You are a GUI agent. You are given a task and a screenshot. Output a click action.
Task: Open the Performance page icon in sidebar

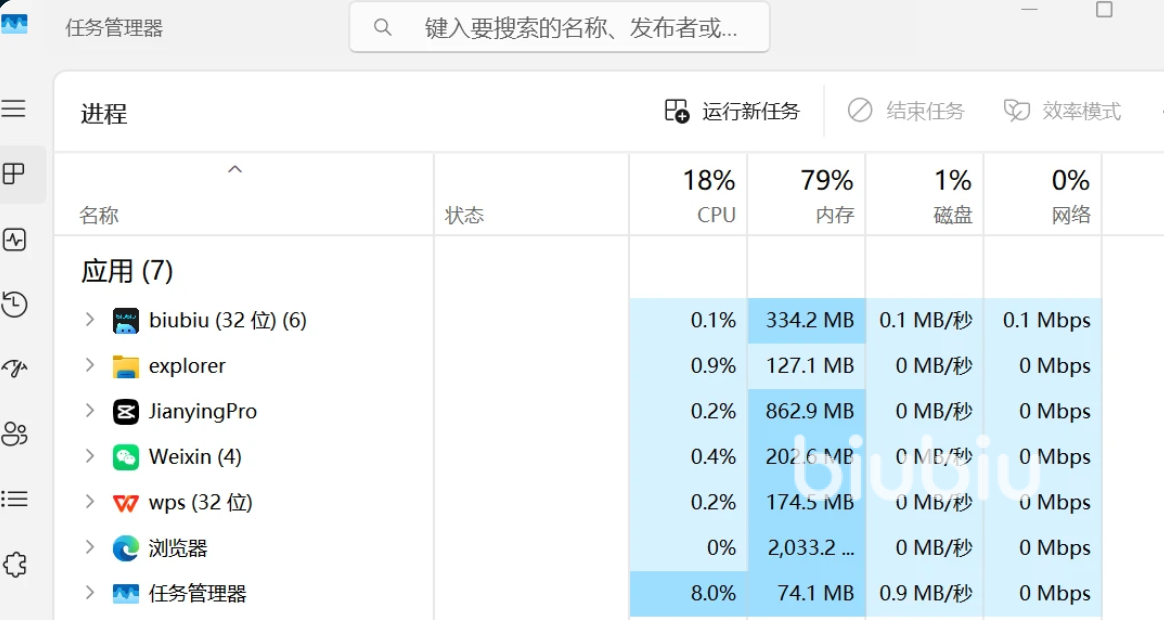tap(14, 240)
